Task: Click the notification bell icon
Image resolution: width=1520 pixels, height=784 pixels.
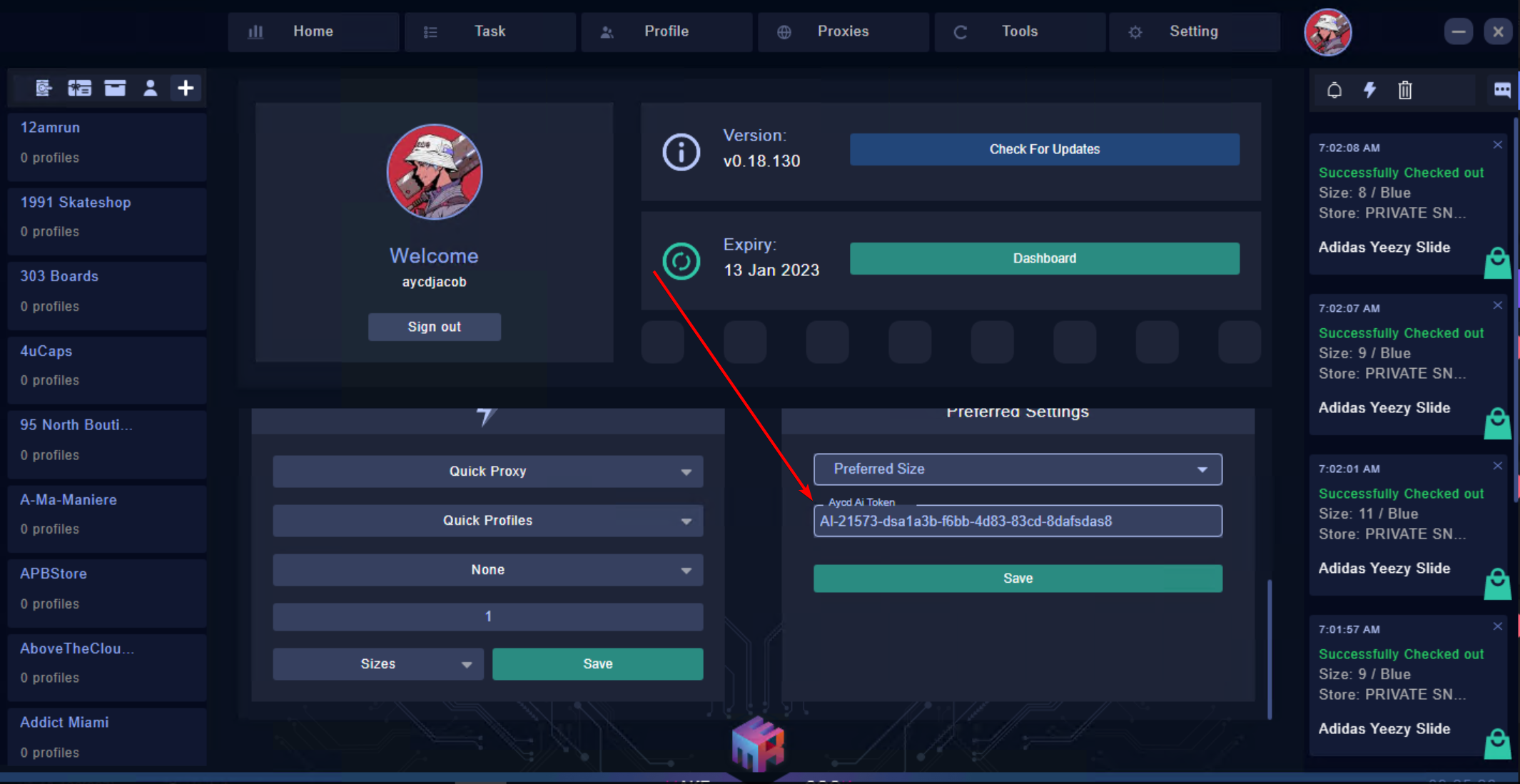Action: click(1334, 90)
